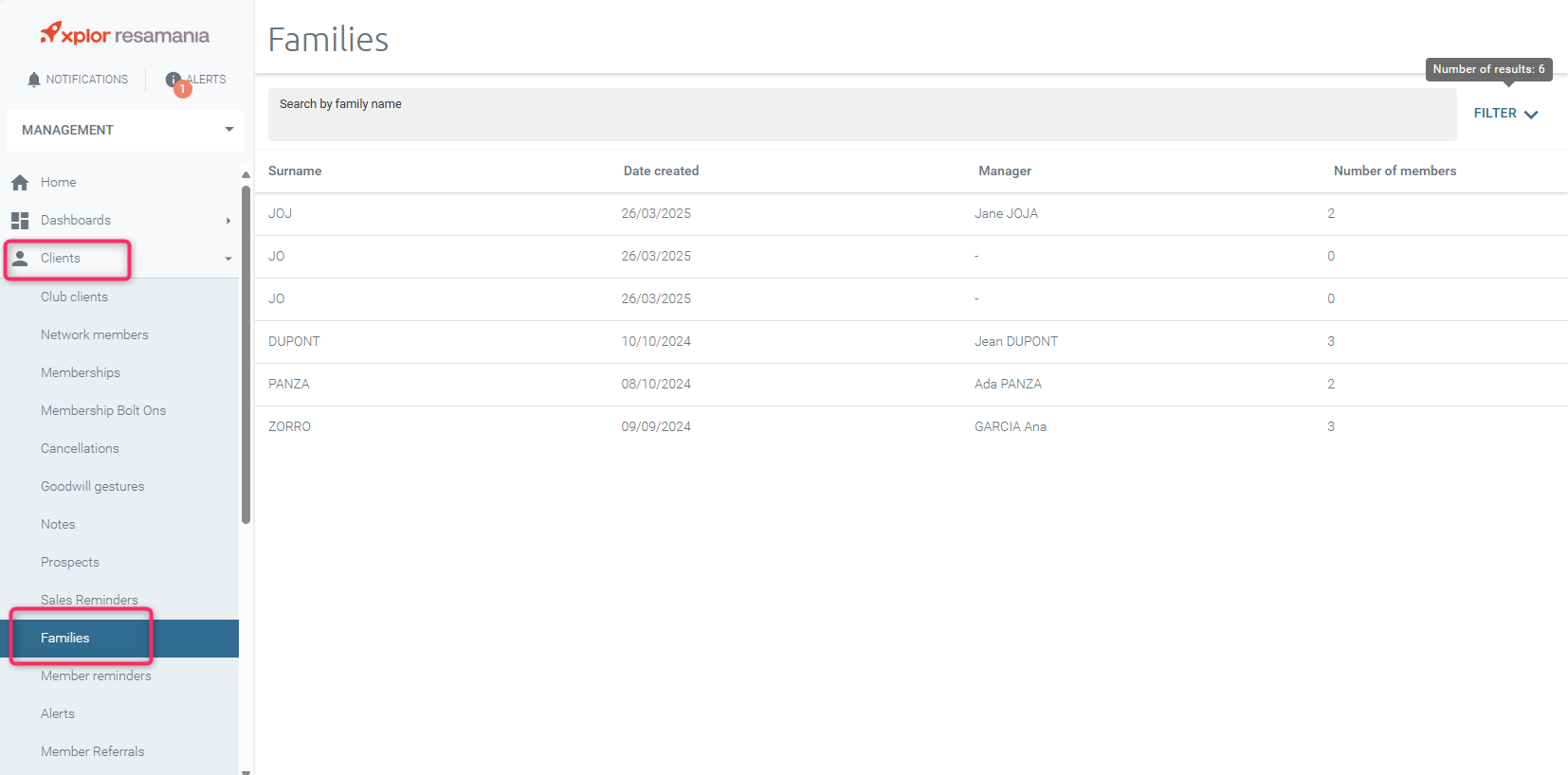The width and height of the screenshot is (1568, 775).
Task: Click the Home house icon
Action: (20, 182)
